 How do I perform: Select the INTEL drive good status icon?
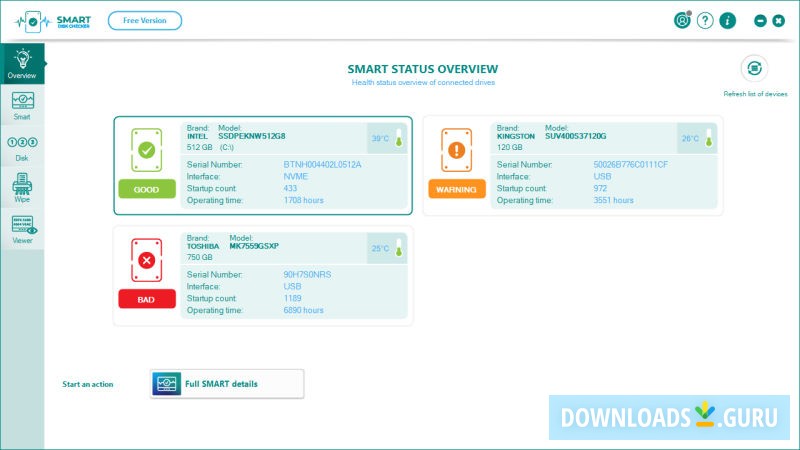coord(146,150)
